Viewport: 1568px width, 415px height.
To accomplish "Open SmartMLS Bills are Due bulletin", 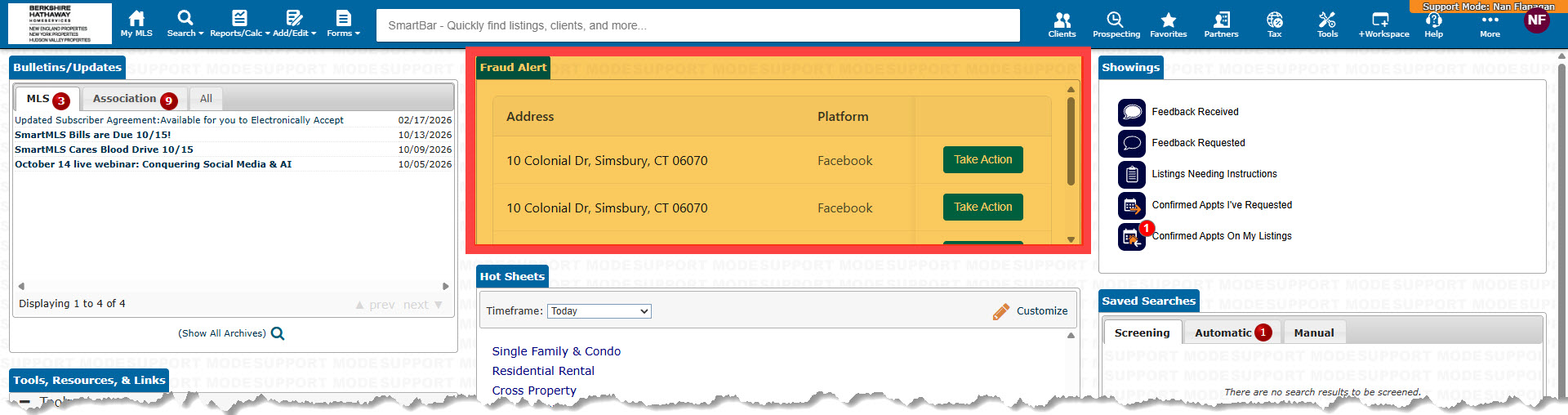I will coord(93,135).
